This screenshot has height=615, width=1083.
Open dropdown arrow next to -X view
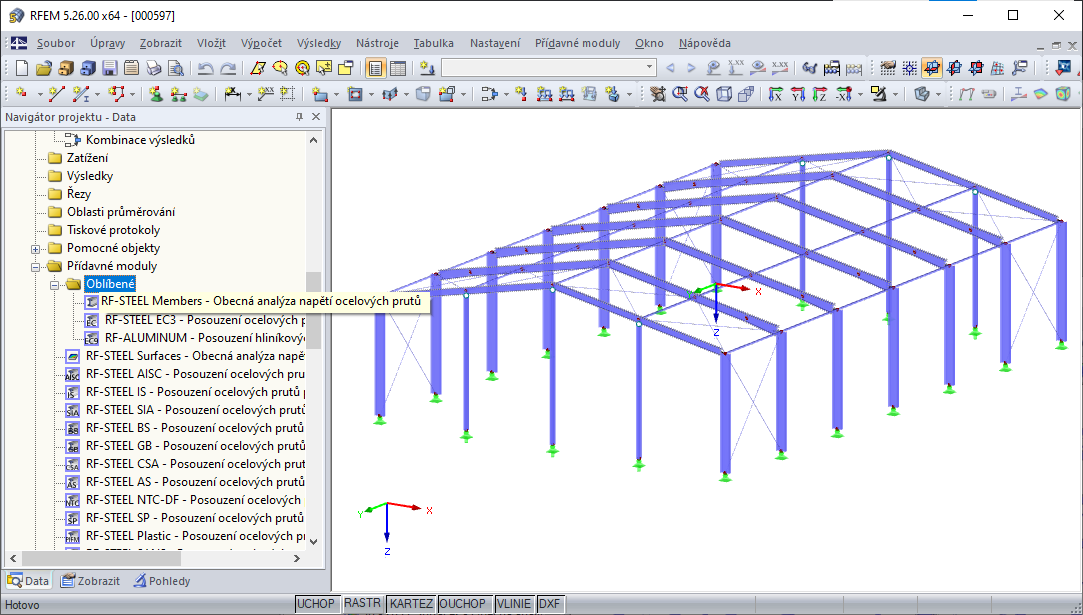[860, 94]
